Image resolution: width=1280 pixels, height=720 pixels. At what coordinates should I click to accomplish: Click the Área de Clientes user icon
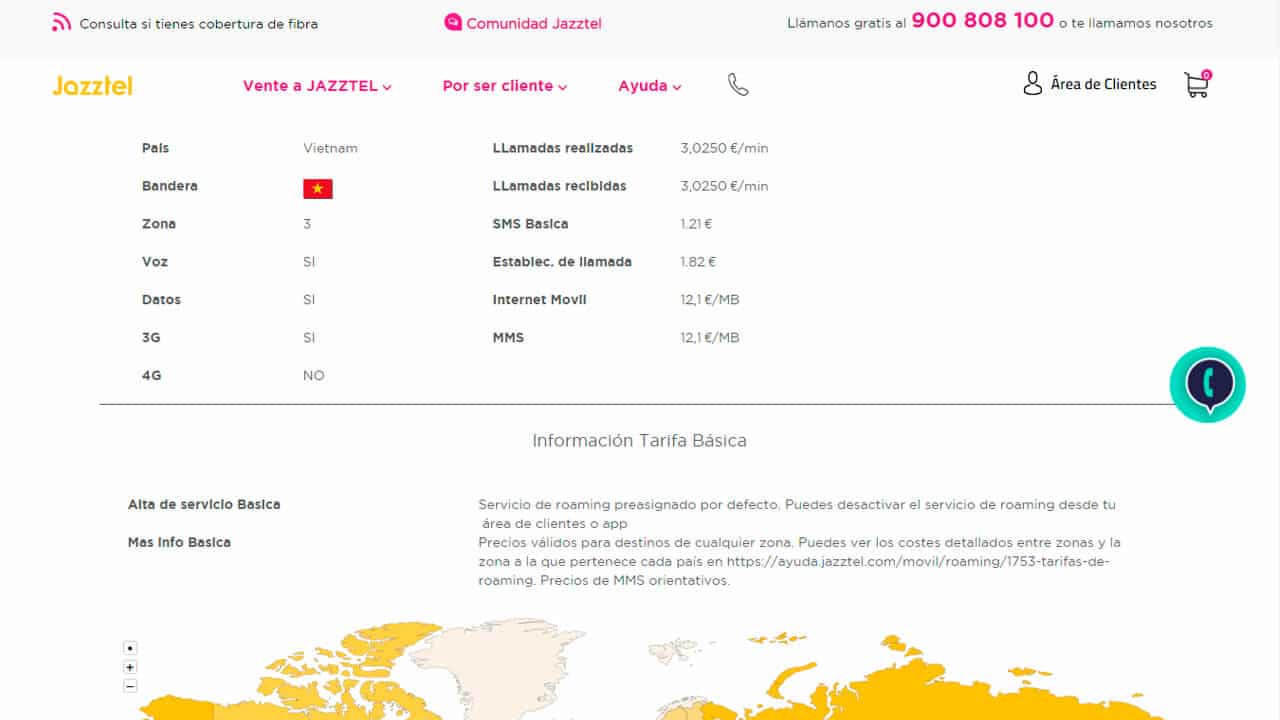tap(1033, 84)
